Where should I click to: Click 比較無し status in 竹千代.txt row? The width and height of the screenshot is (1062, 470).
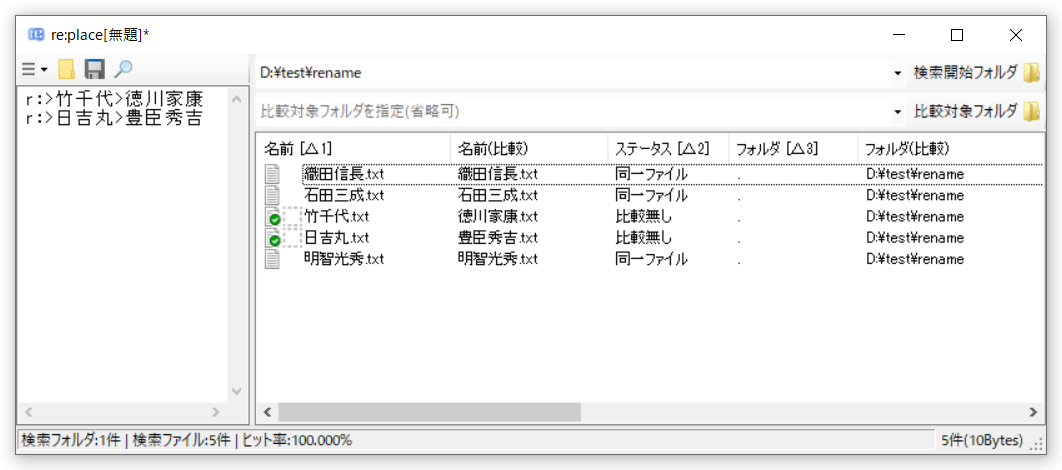[643, 217]
